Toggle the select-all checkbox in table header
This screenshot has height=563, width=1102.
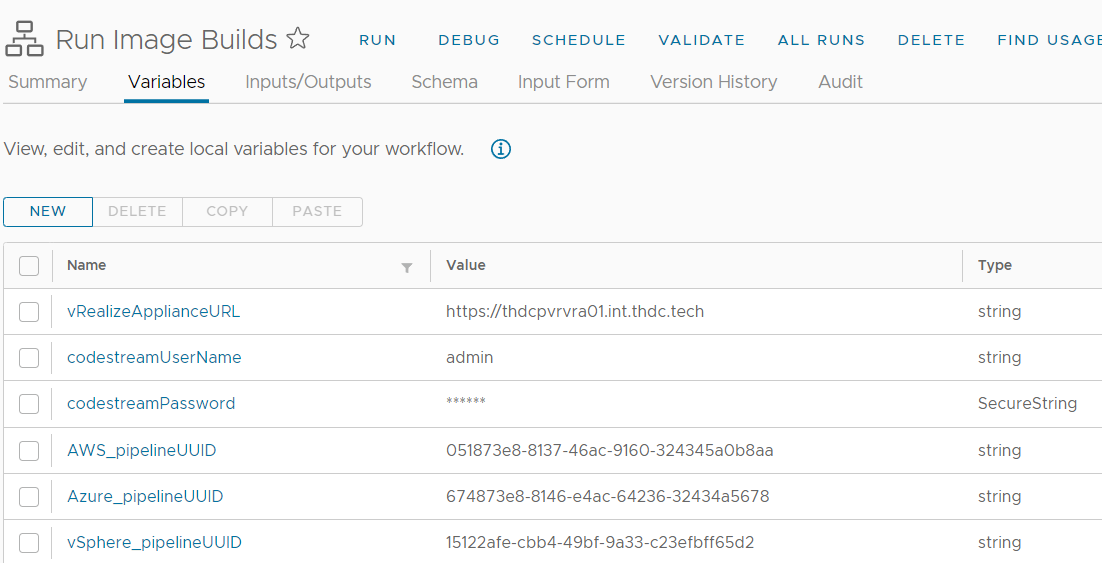[x=29, y=265]
